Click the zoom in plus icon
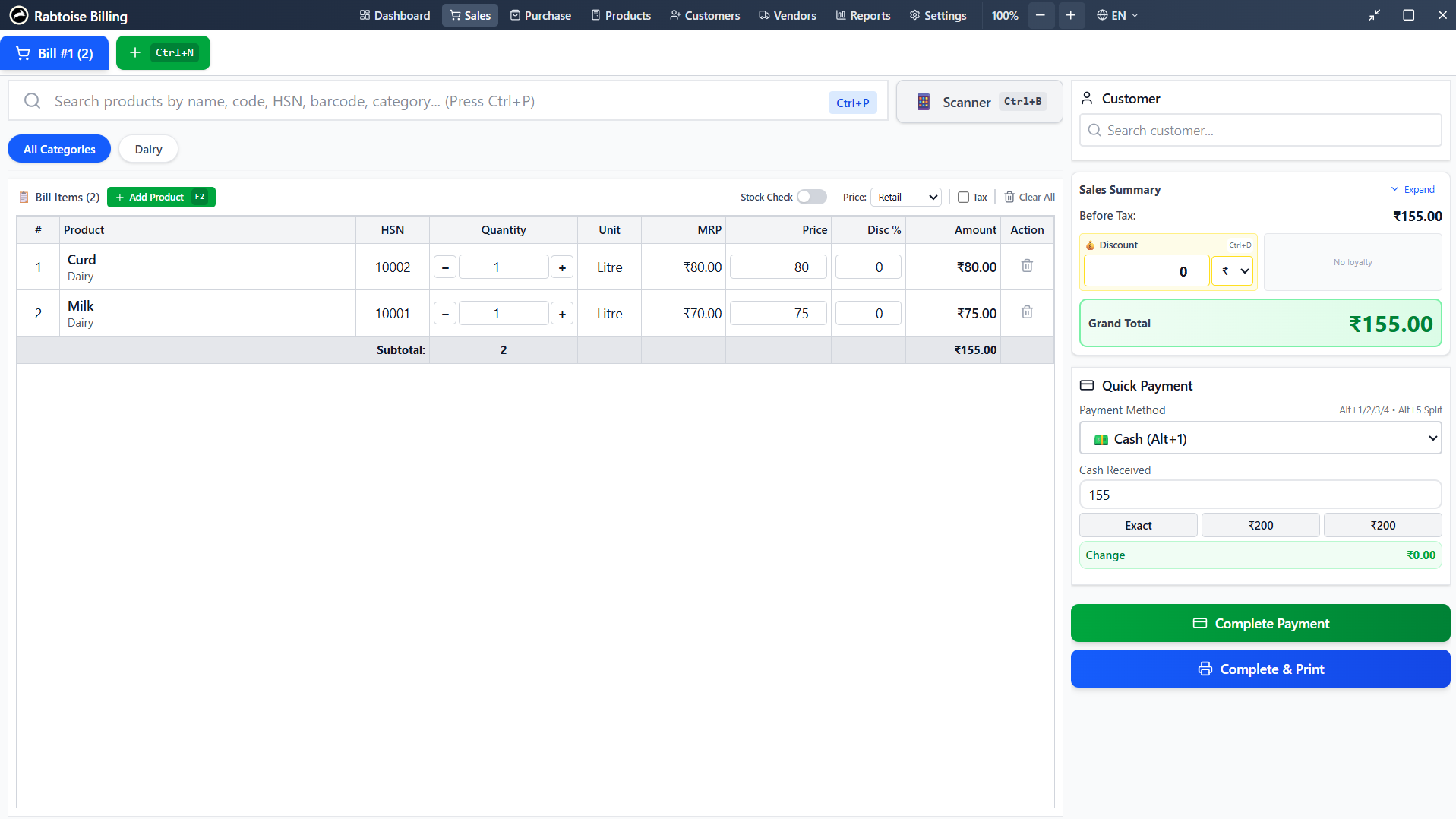This screenshot has width=1456, height=819. tap(1070, 15)
